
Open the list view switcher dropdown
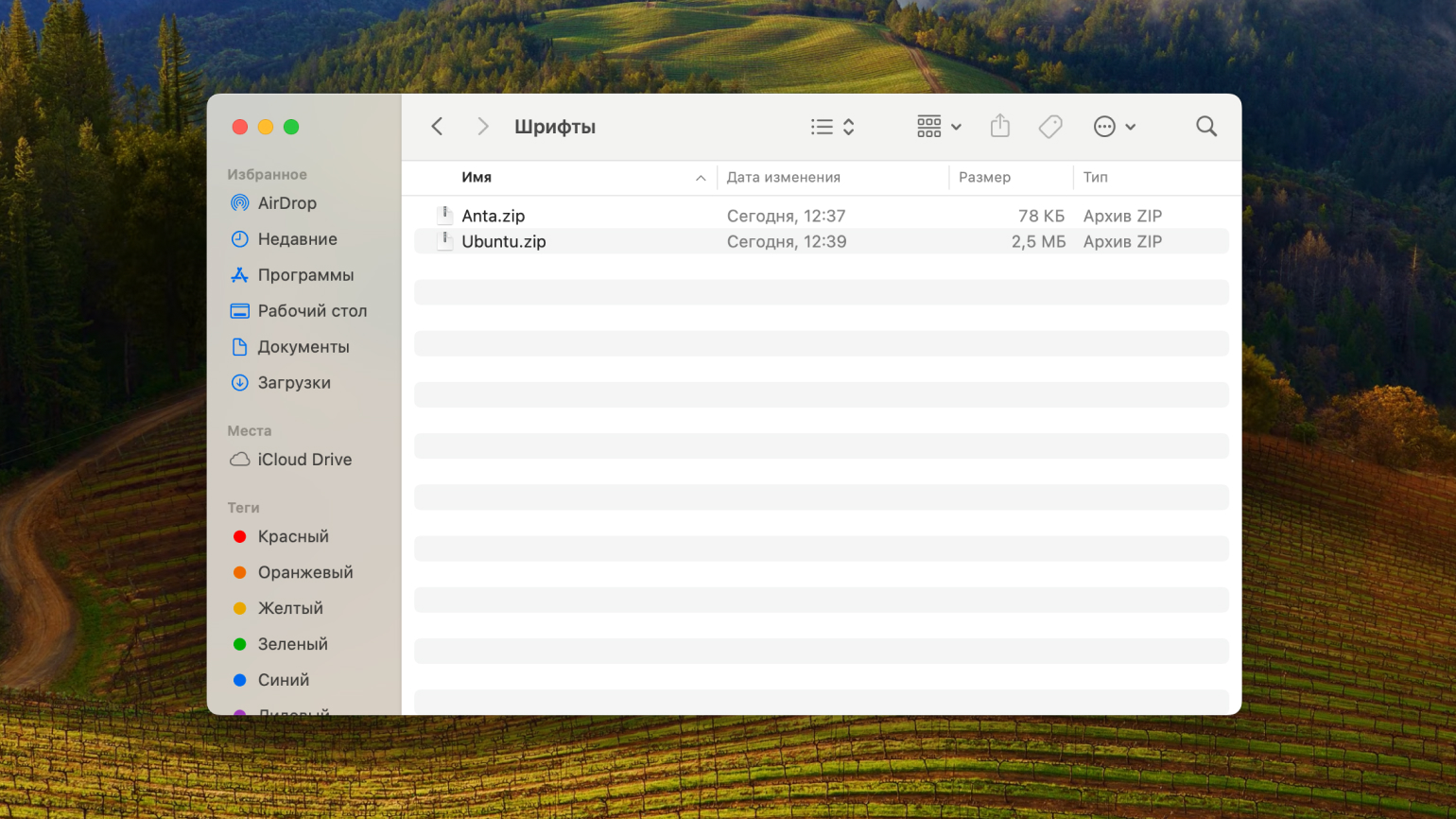(x=833, y=127)
